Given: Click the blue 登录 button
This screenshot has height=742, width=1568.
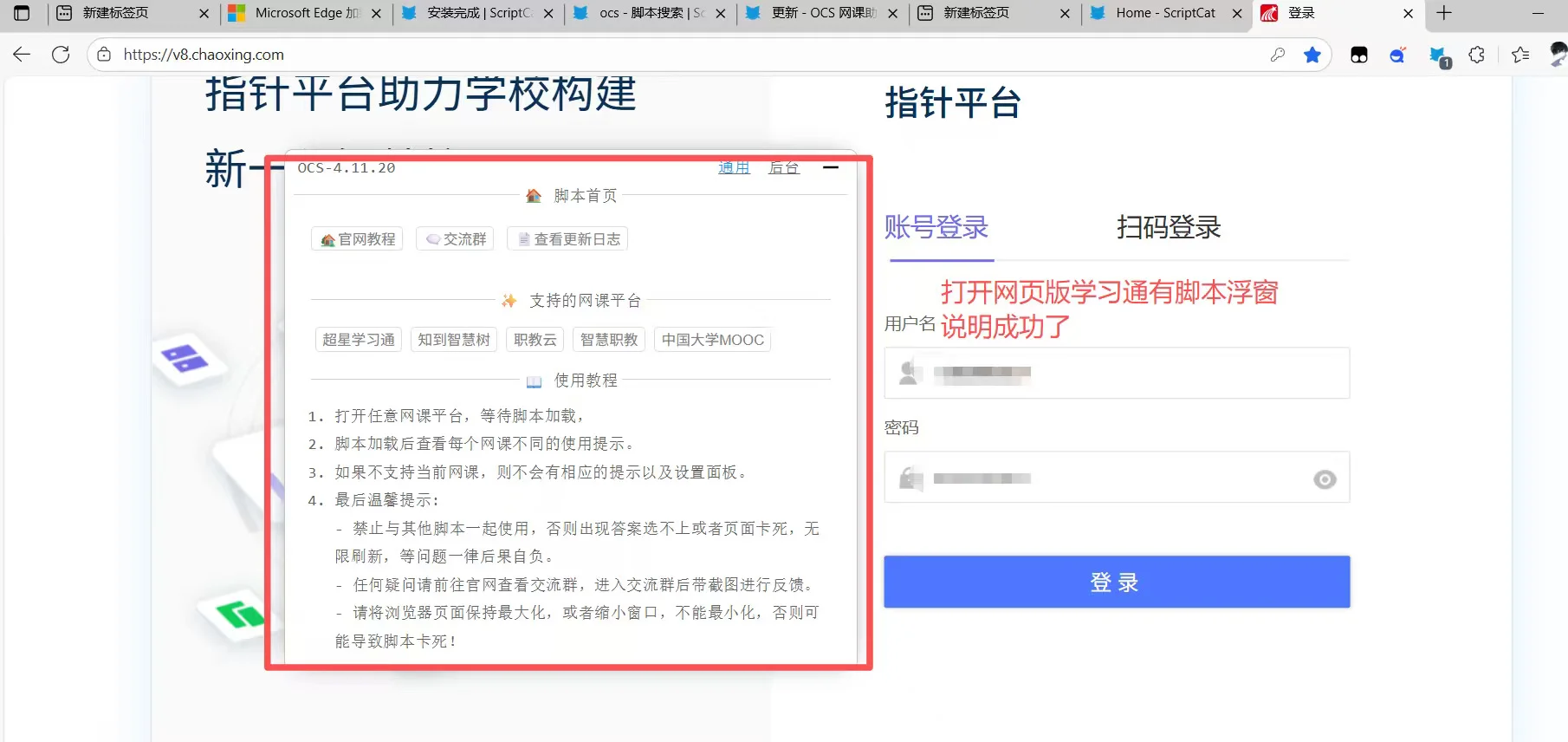Looking at the screenshot, I should pyautogui.click(x=1117, y=582).
